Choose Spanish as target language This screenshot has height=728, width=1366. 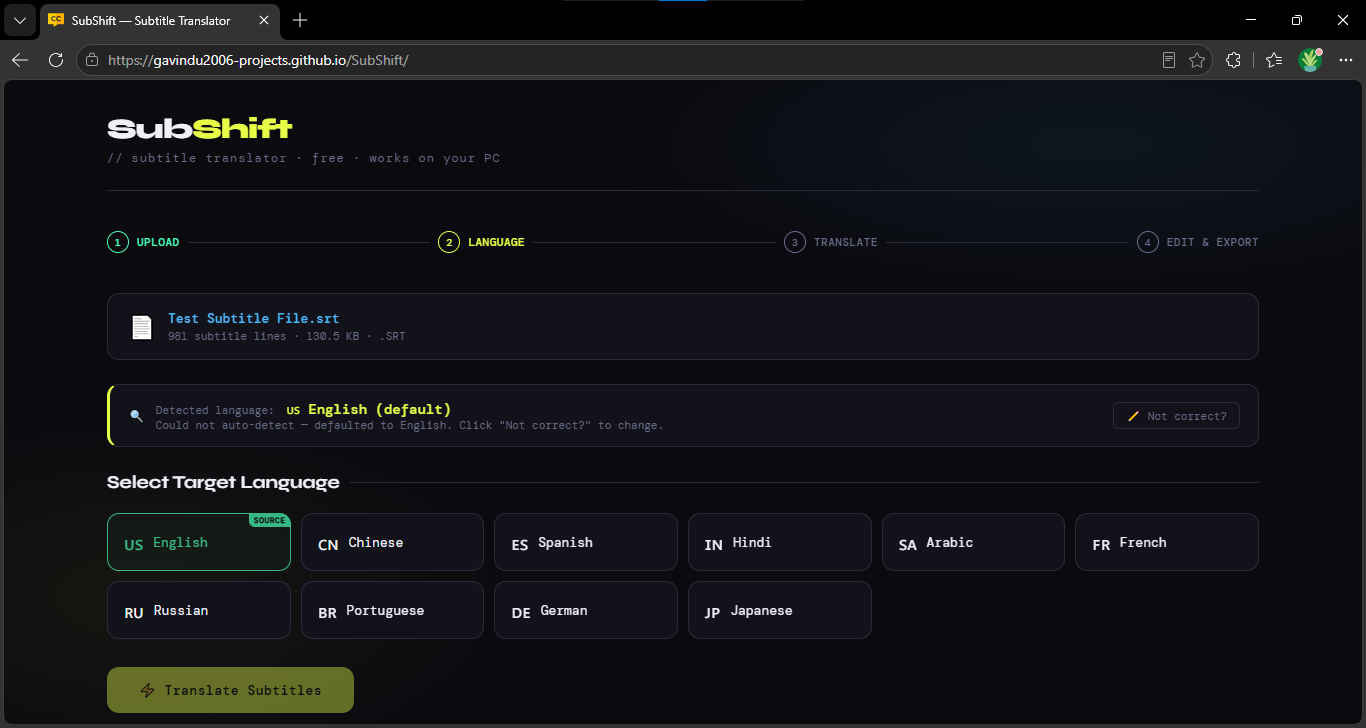(x=586, y=542)
